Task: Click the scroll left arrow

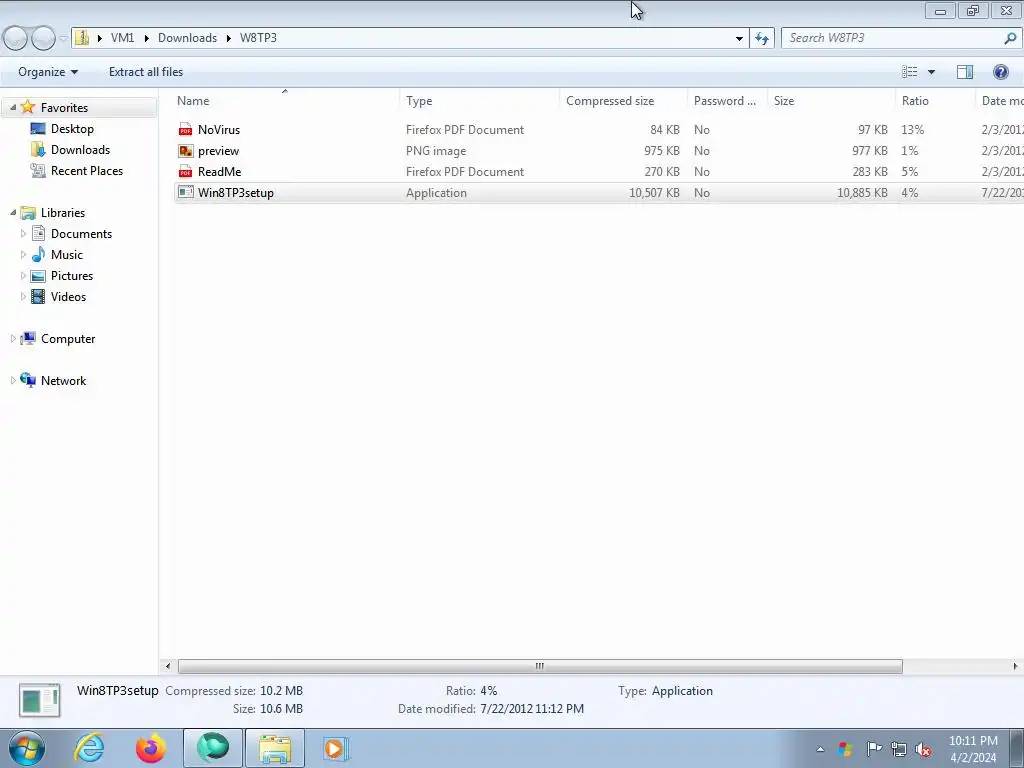Action: click(168, 666)
